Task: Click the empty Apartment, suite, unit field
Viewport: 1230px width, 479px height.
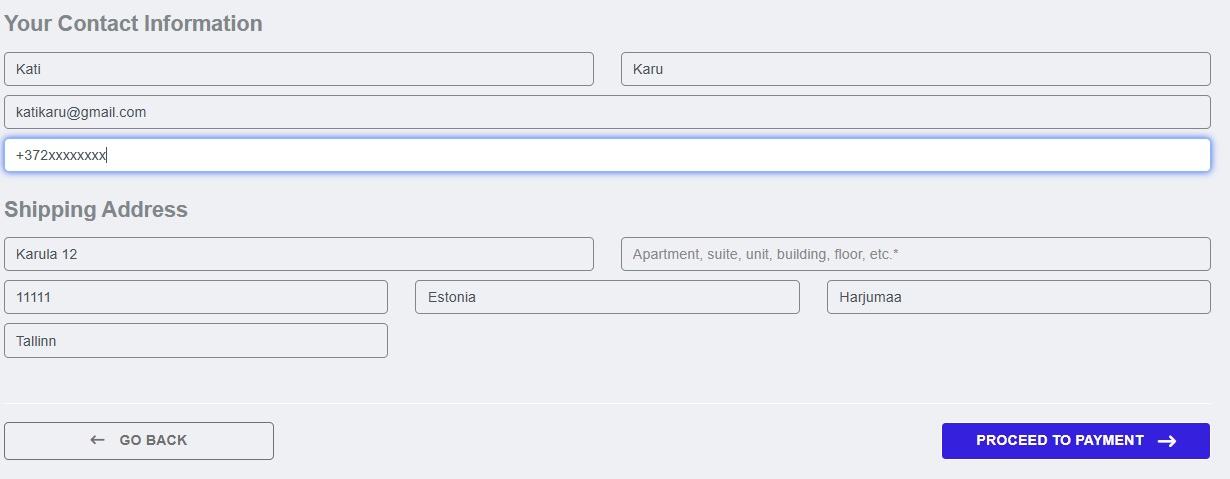Action: [x=915, y=254]
